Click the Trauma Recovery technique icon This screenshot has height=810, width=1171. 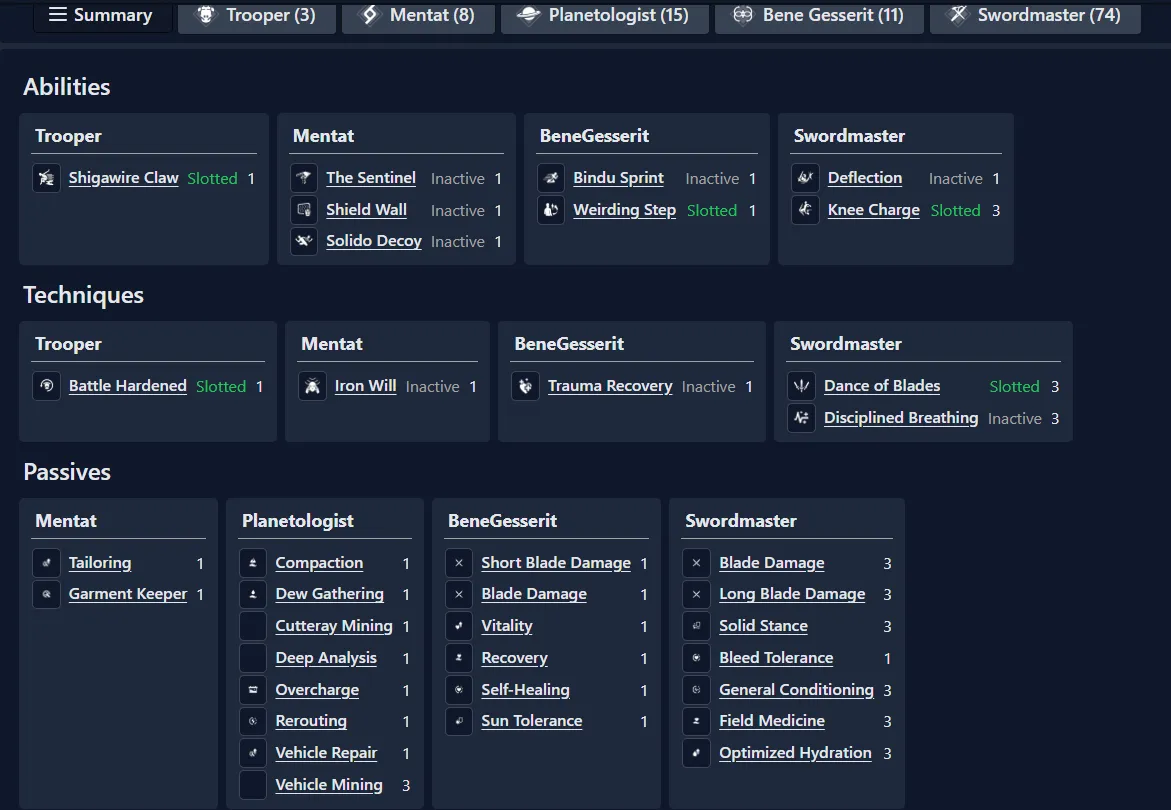[526, 387]
